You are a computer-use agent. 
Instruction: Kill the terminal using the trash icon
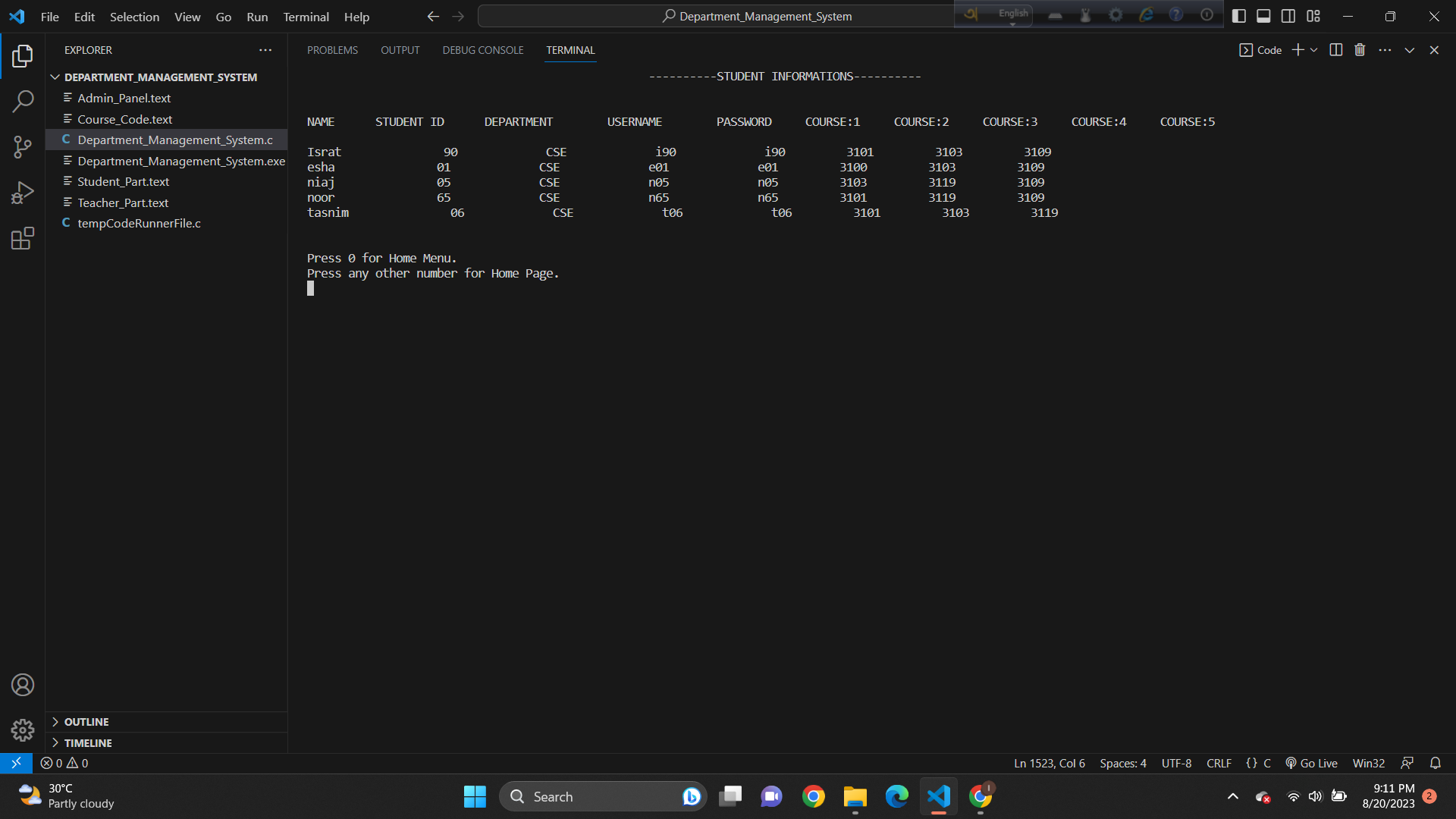tap(1359, 49)
